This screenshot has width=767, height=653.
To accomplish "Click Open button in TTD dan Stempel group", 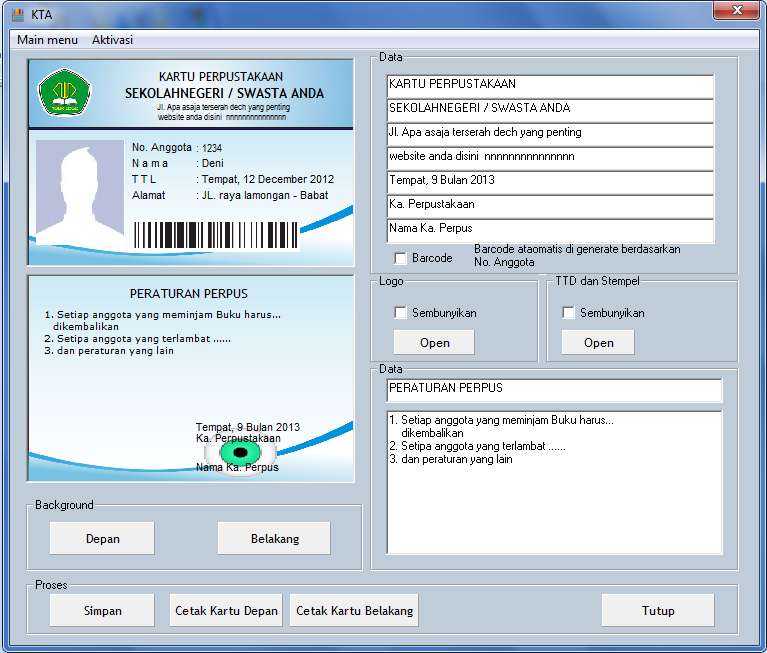I will point(598,342).
